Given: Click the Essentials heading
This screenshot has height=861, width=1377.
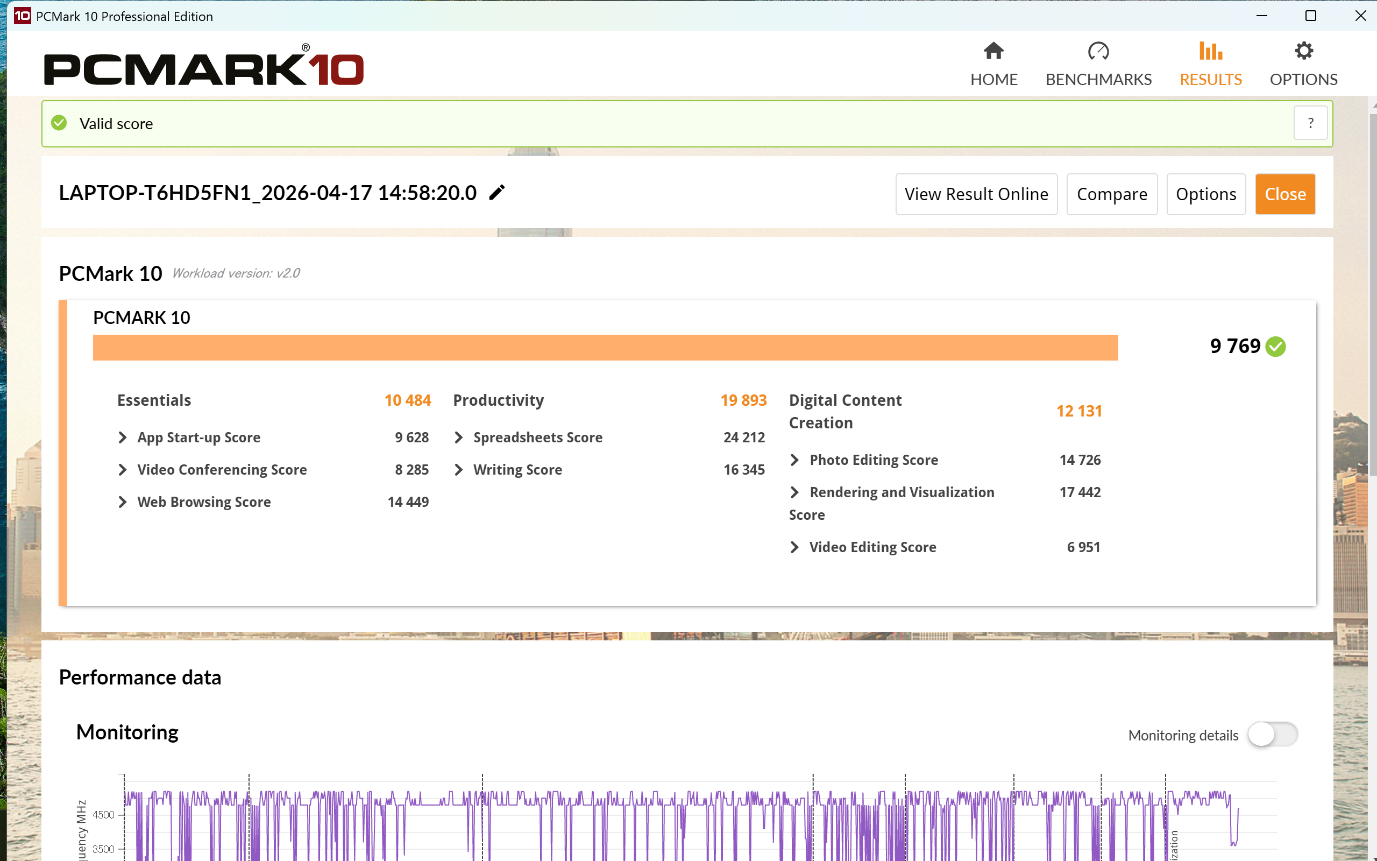Looking at the screenshot, I should click(x=154, y=400).
